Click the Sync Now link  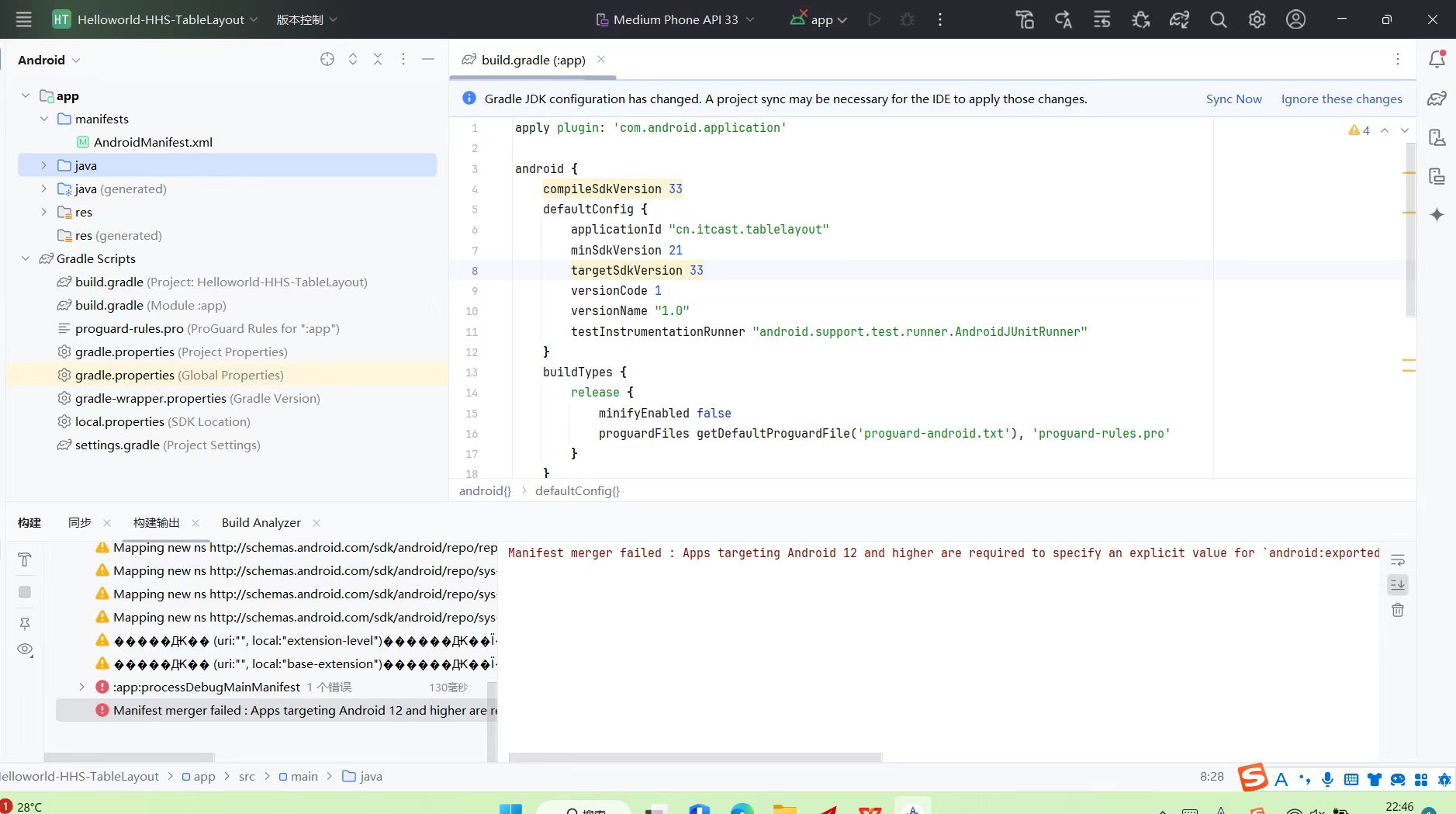(1233, 99)
